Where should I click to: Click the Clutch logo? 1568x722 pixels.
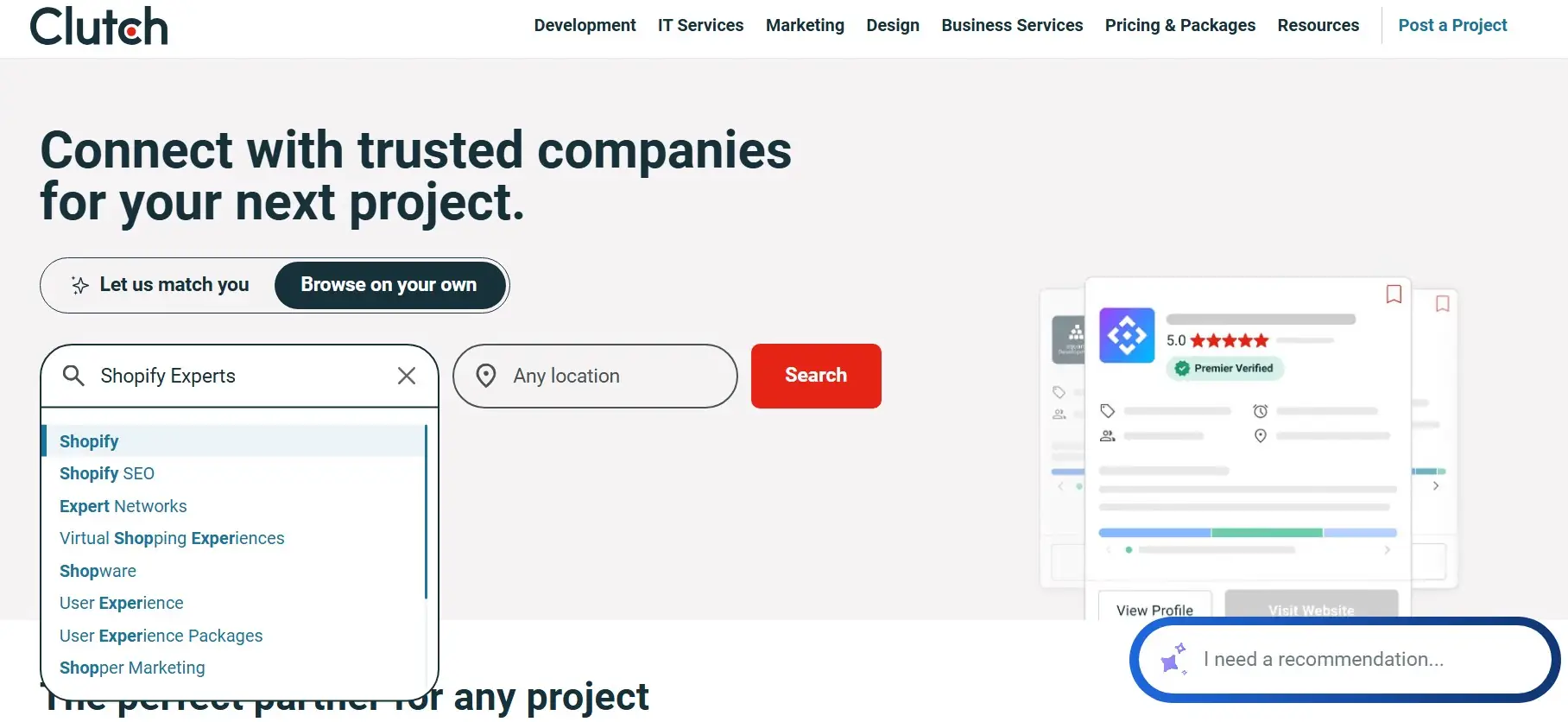tap(98, 26)
